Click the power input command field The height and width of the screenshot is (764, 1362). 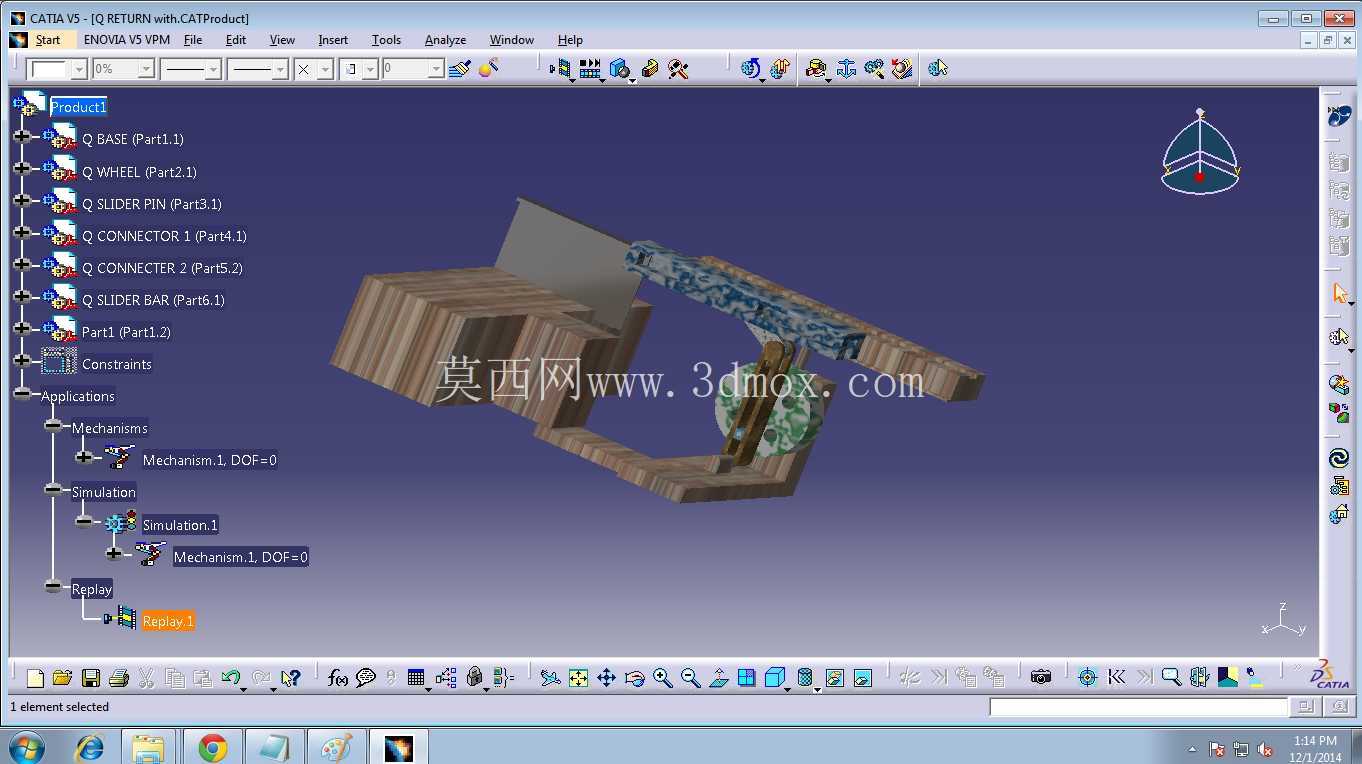coord(1138,707)
